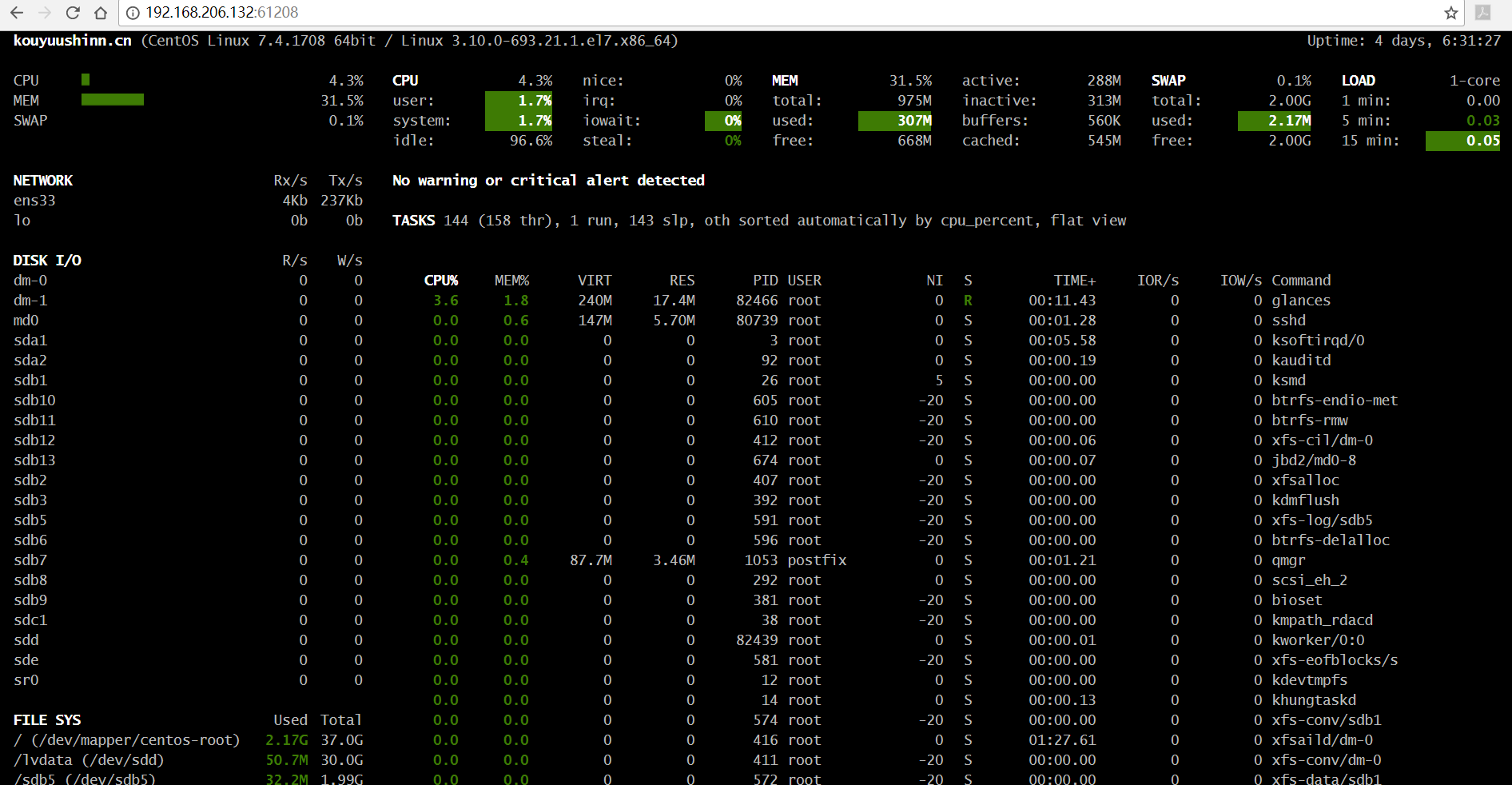
Task: Click the lo network interface
Action: [x=22, y=221]
